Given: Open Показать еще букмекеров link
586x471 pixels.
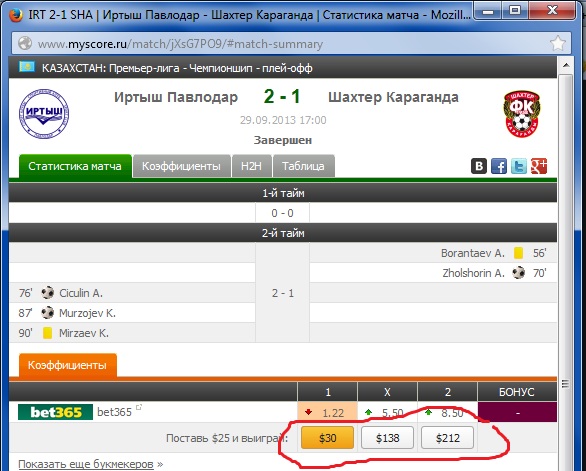Looking at the screenshot, I should [x=86, y=464].
